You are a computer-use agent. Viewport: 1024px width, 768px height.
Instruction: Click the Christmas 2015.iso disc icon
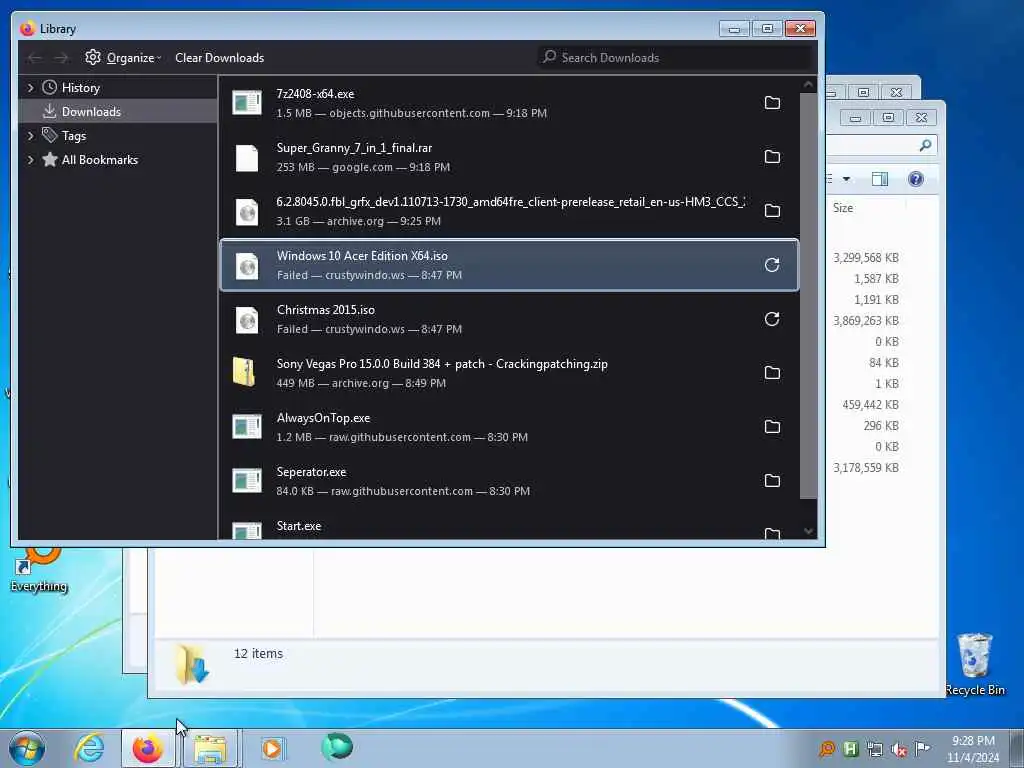pos(247,320)
